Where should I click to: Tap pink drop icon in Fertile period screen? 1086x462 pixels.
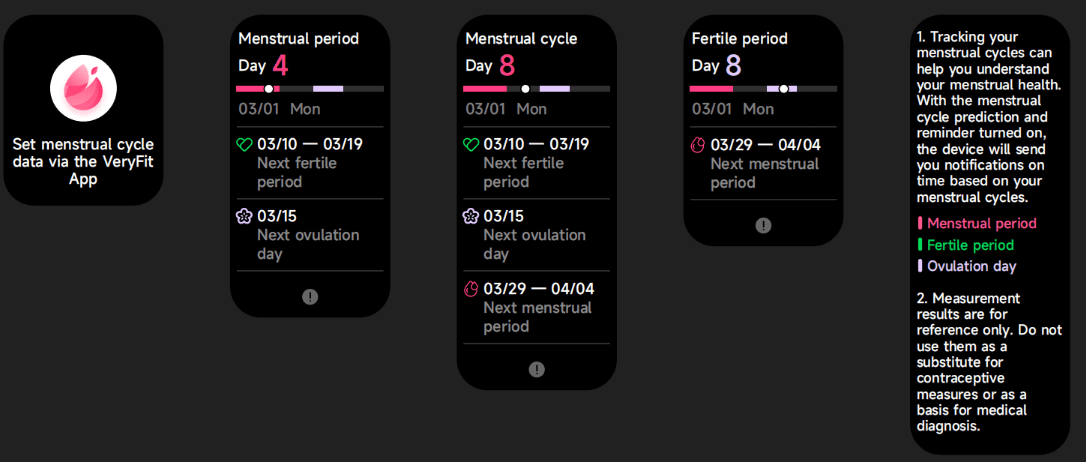click(697, 145)
